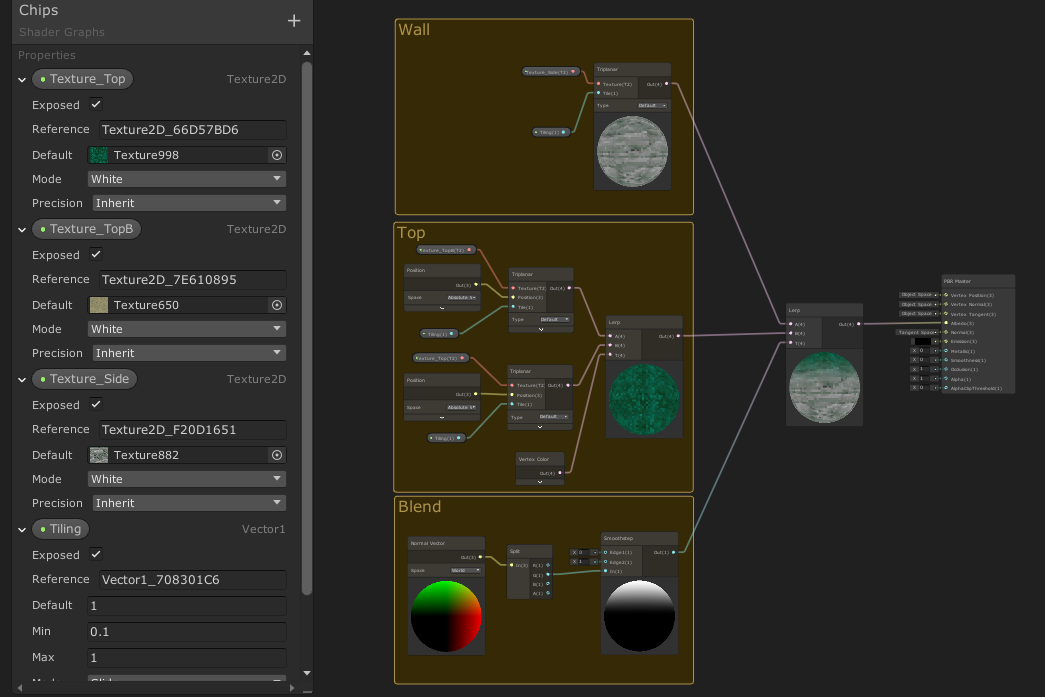Select the Tiling property pill

(x=61, y=529)
